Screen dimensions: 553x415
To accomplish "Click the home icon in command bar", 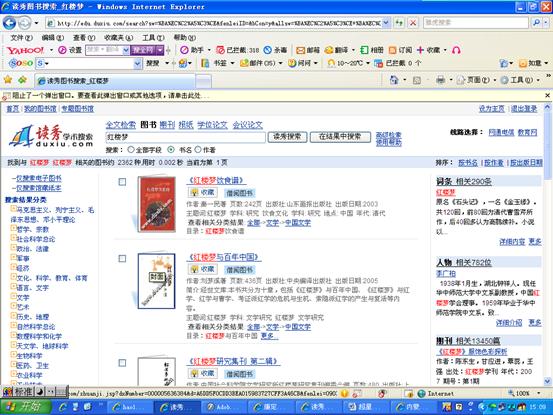I will click(x=394, y=80).
